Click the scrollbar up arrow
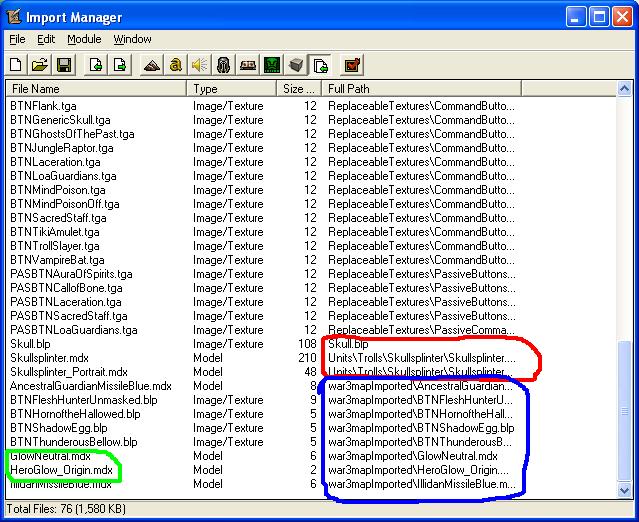 pos(624,88)
